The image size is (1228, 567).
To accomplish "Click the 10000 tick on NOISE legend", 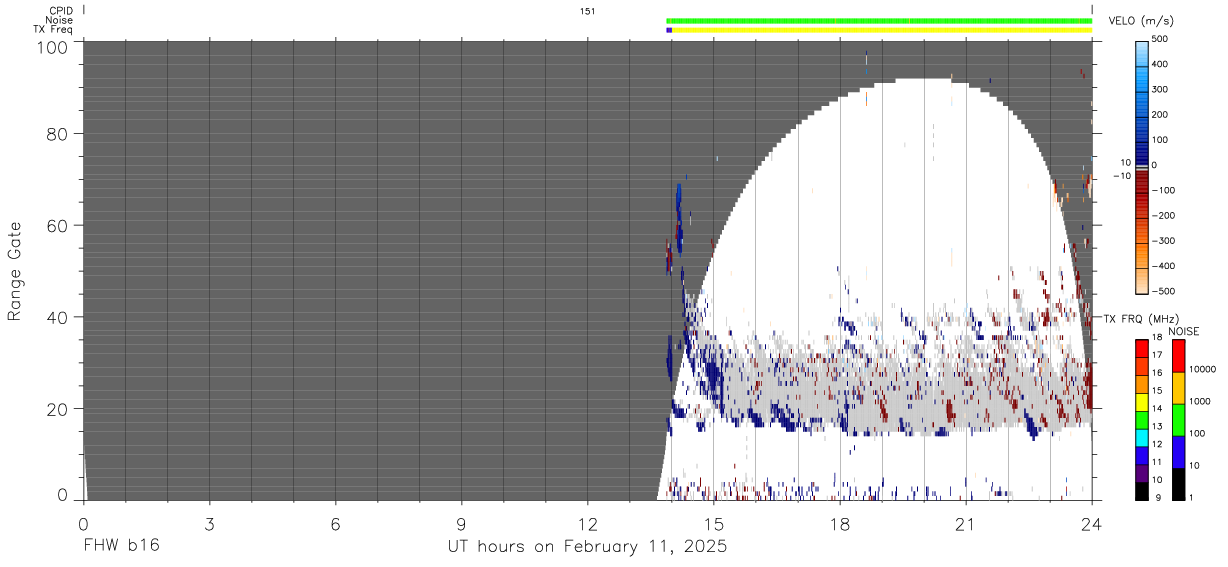I will click(x=1203, y=370).
